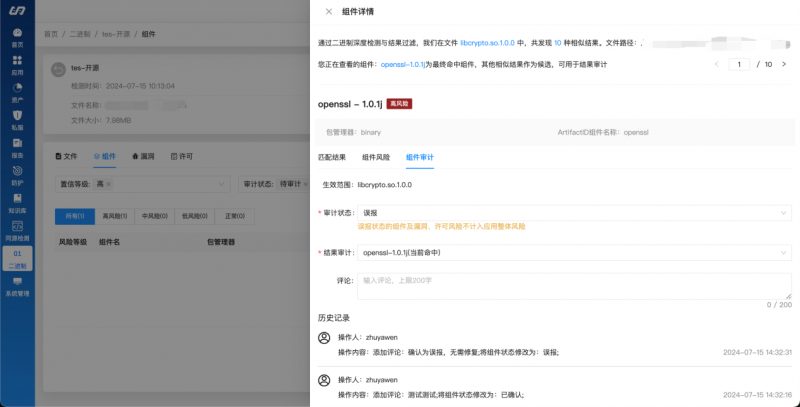Click the 组件名 column header

click(109, 242)
